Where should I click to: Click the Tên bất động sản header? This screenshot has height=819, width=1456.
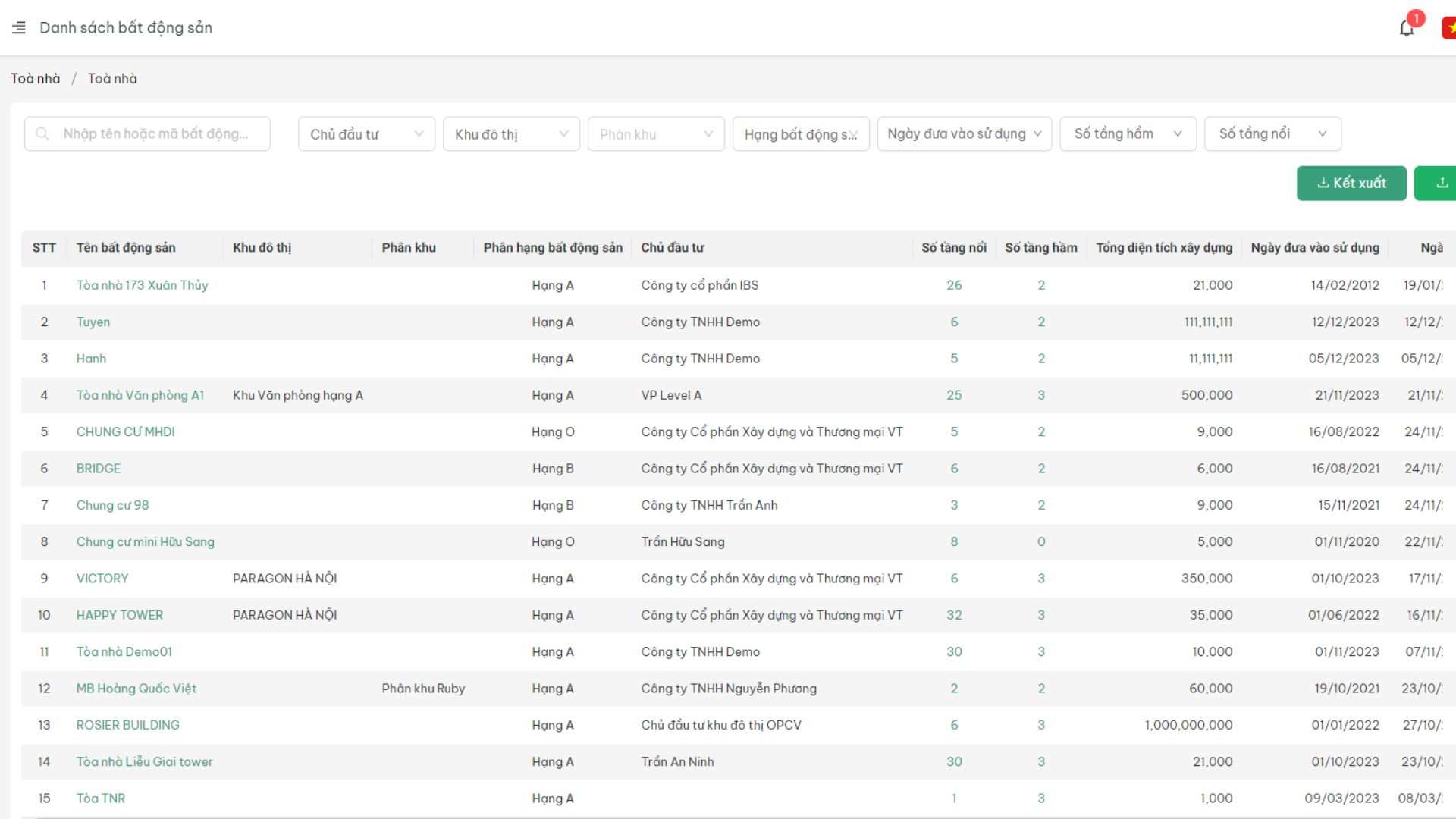coord(126,248)
